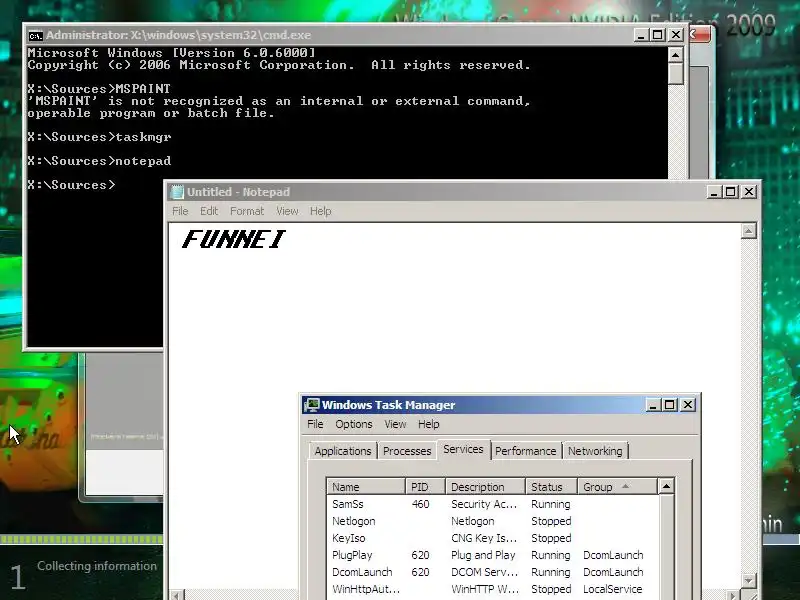This screenshot has height=600, width=800.
Task: Maximize the cmd.exe window
Action: [658, 35]
